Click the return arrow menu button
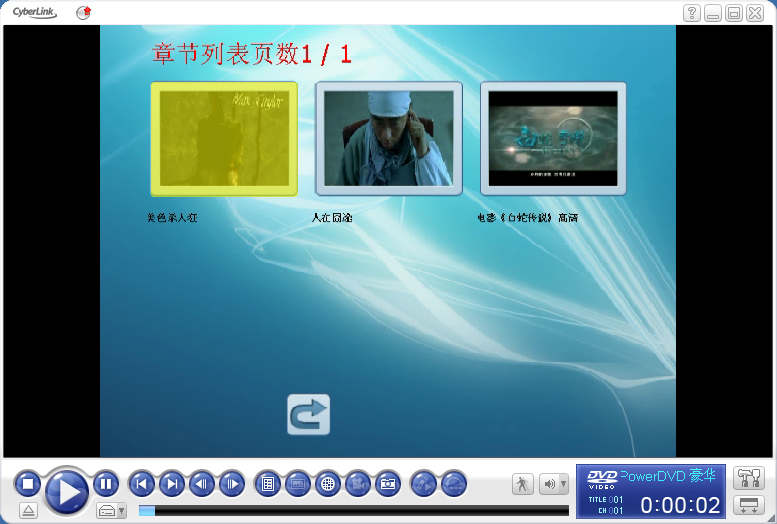Screen dimensions: 777x524 [308, 414]
